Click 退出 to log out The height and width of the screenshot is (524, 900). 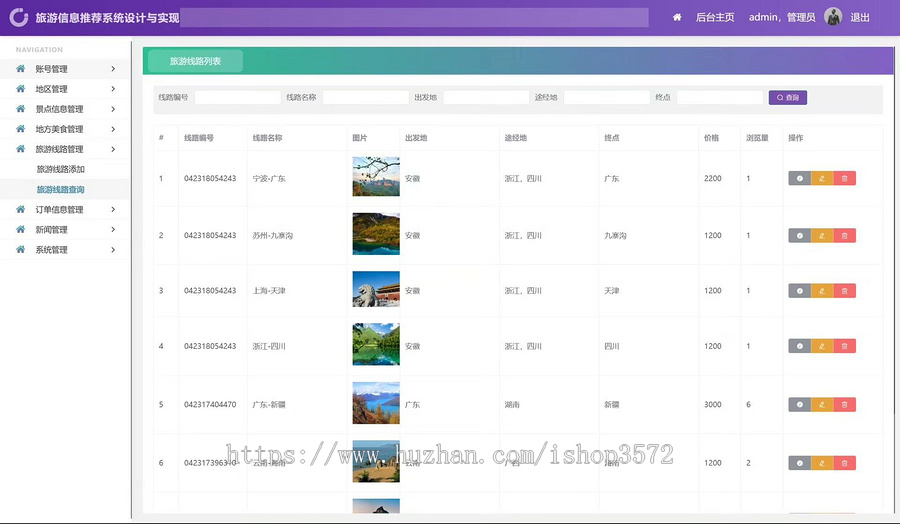point(859,17)
